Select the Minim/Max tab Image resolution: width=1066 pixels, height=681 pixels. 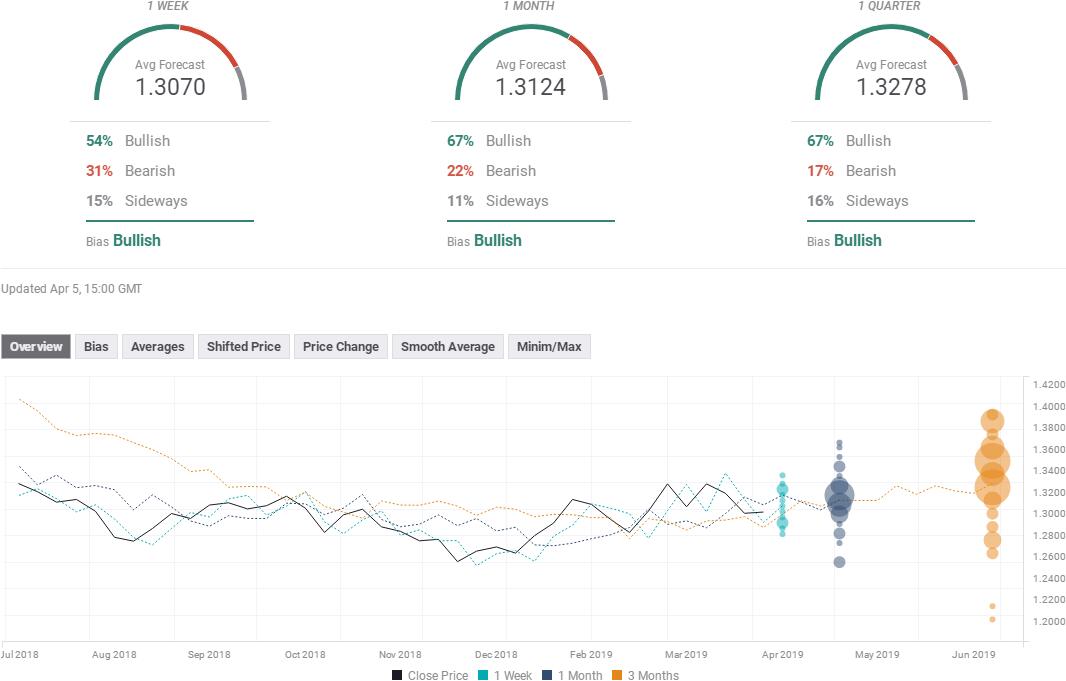tap(549, 347)
